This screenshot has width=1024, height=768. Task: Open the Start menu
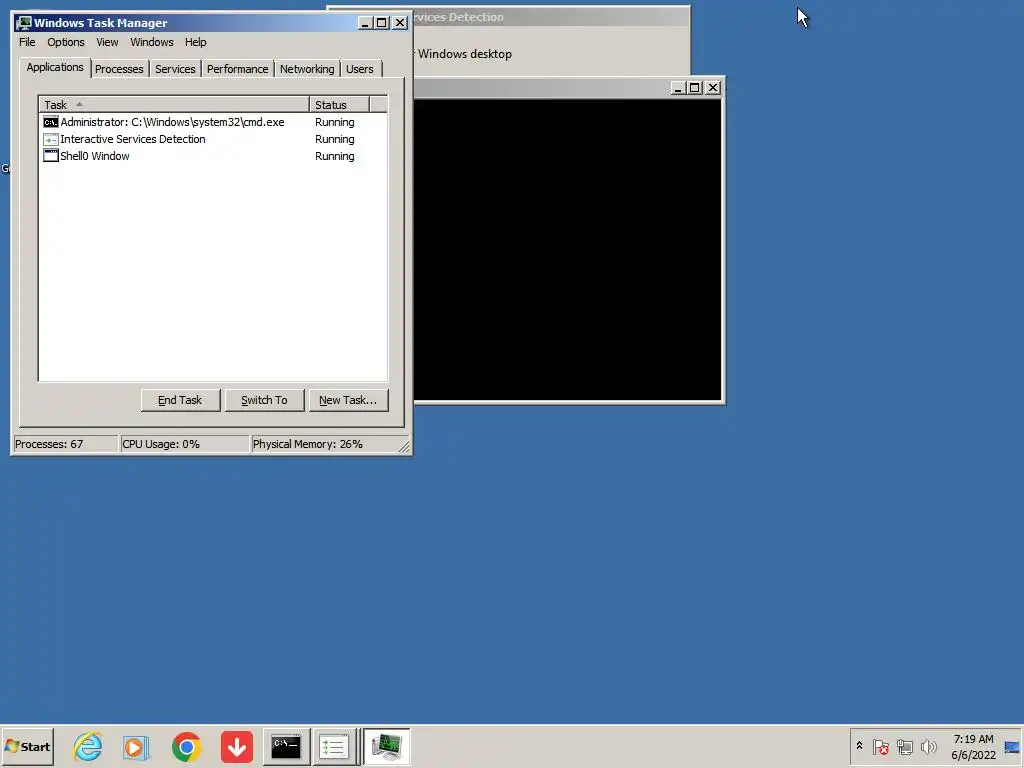click(27, 746)
